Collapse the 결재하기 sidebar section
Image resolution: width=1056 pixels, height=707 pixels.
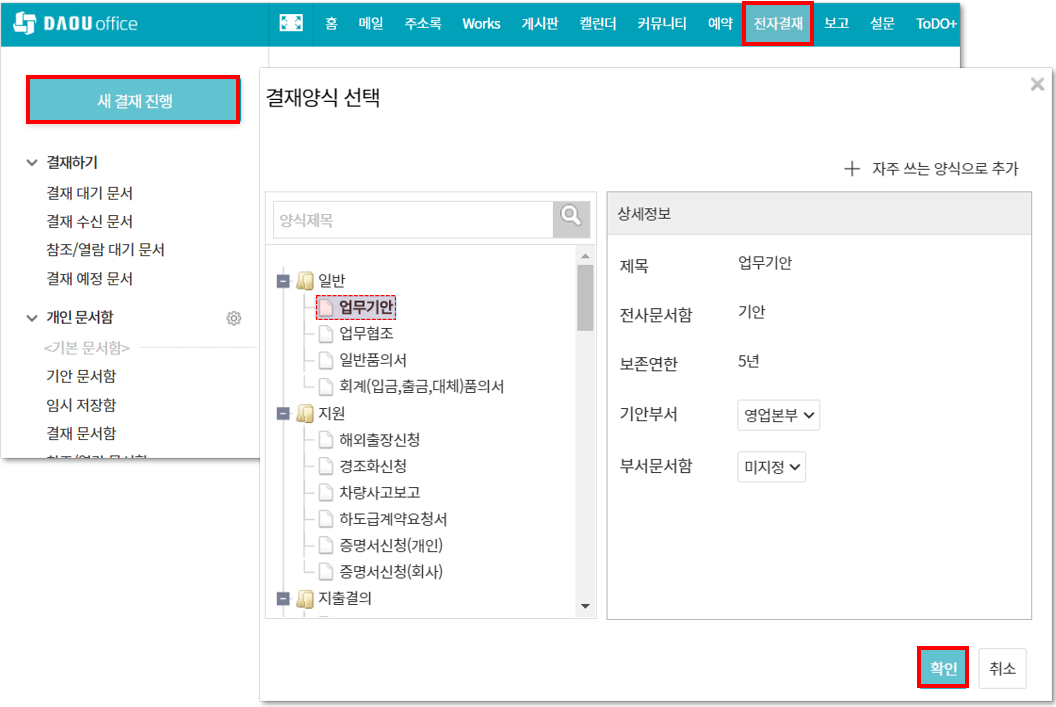(x=32, y=162)
